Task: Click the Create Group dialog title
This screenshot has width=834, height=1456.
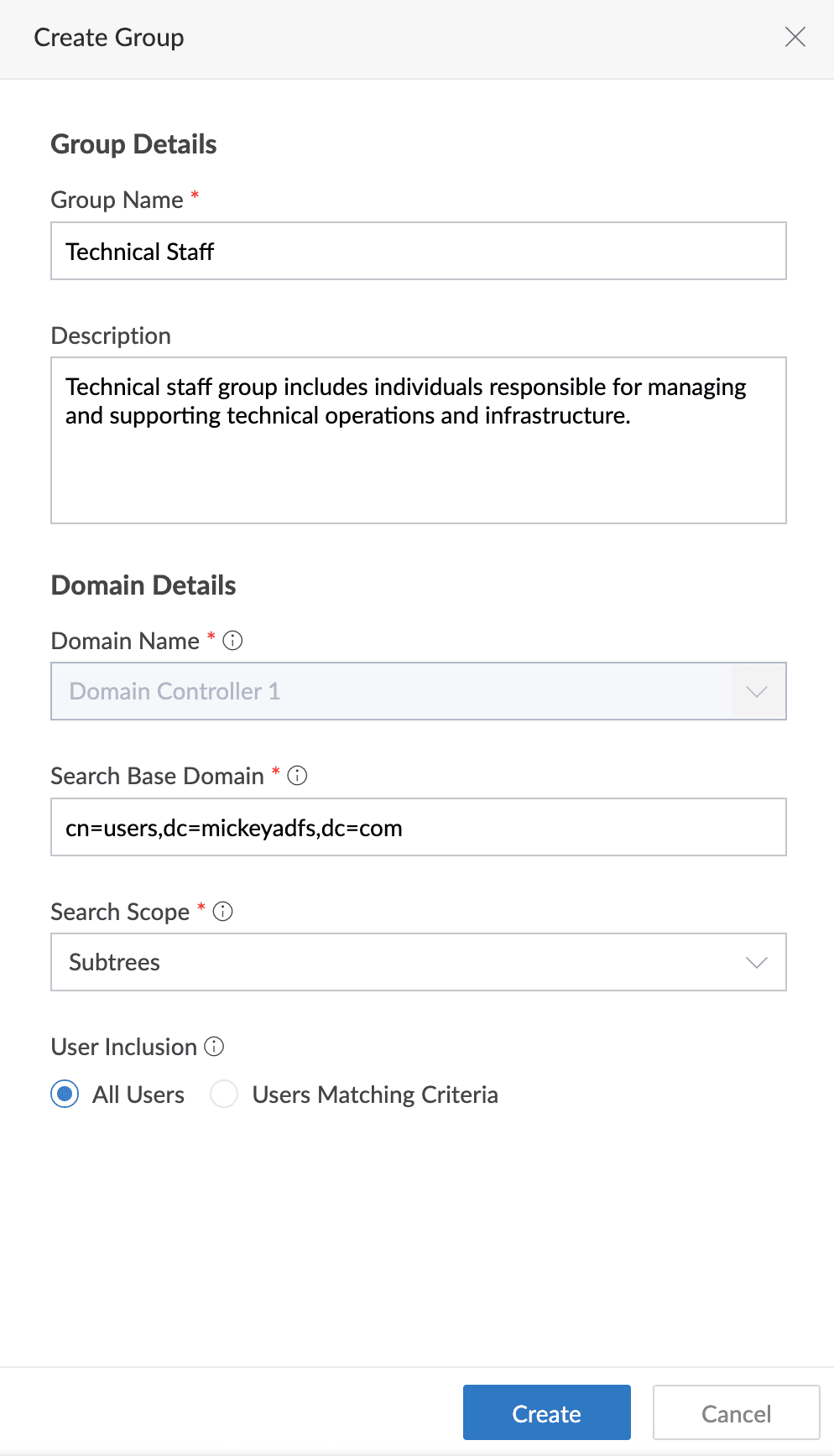Action: [x=109, y=38]
